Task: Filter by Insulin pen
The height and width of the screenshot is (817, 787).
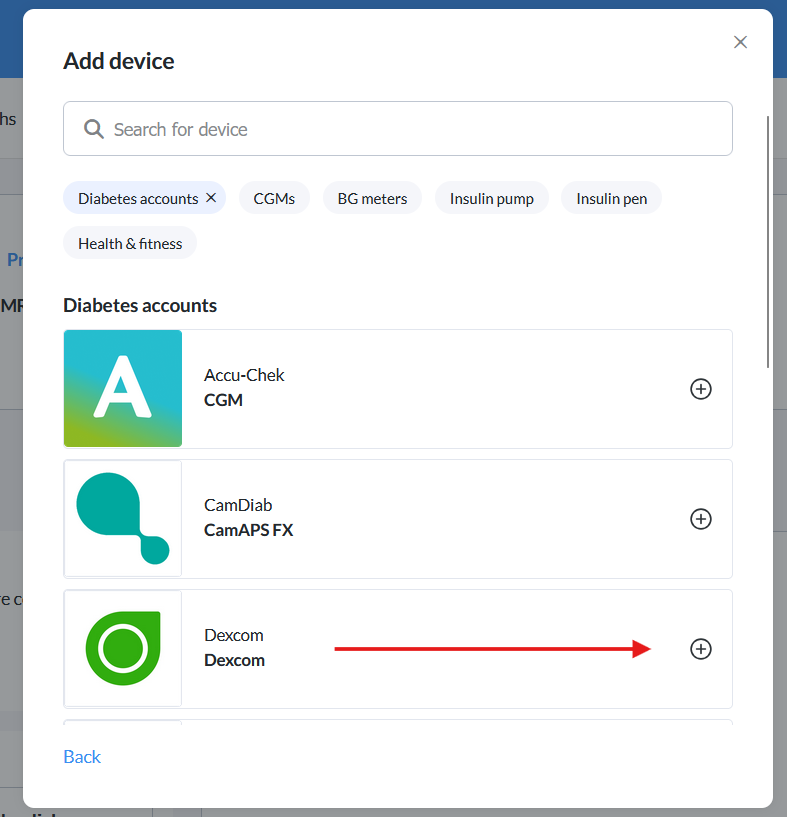Action: coord(611,198)
